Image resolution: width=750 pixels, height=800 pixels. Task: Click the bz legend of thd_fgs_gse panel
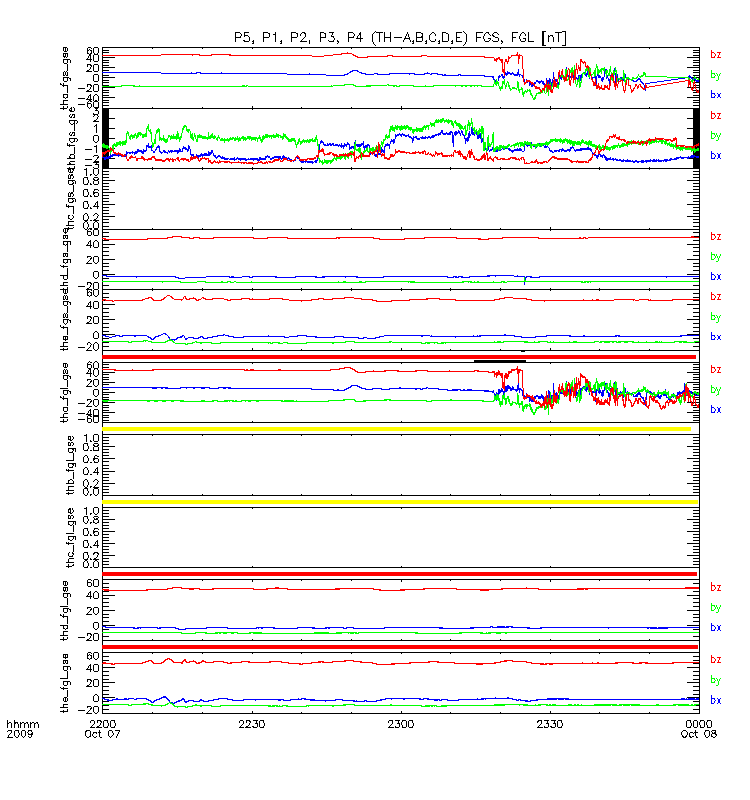click(x=716, y=236)
